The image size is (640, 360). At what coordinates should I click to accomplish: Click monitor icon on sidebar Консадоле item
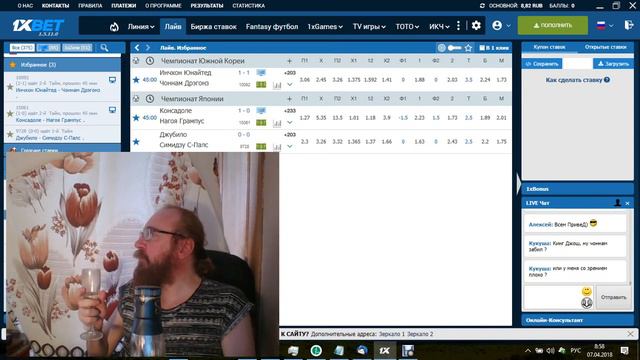(x=112, y=110)
